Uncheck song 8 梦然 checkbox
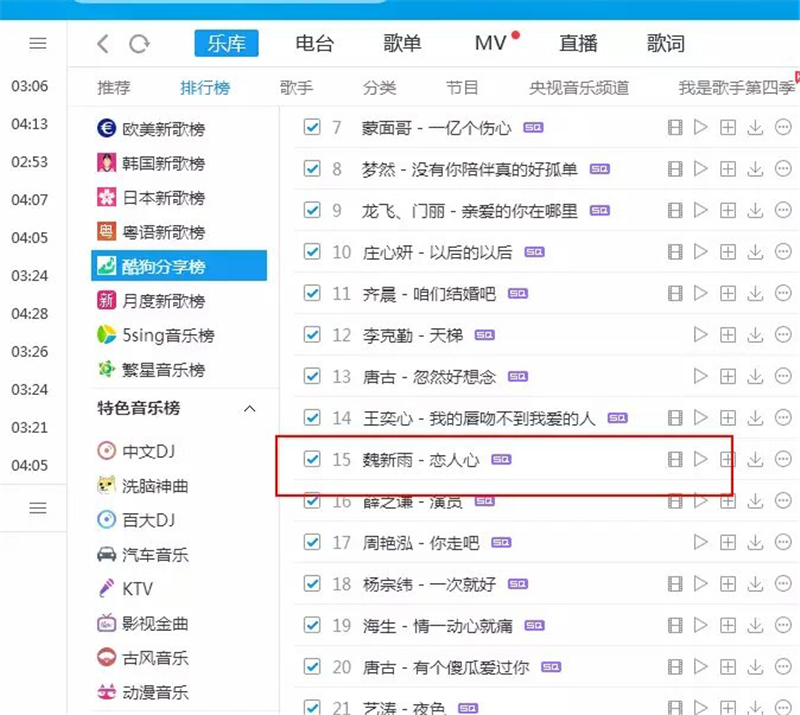This screenshot has width=800, height=715. coord(312,169)
